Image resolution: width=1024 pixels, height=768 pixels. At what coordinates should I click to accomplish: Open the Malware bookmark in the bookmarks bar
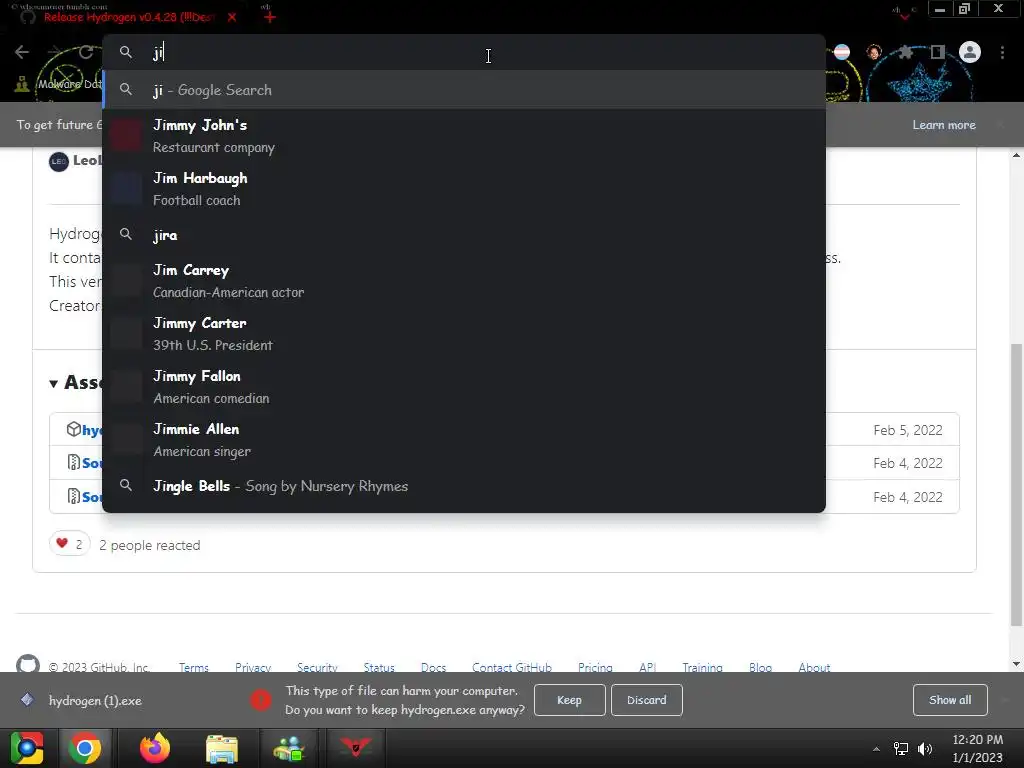(59, 84)
